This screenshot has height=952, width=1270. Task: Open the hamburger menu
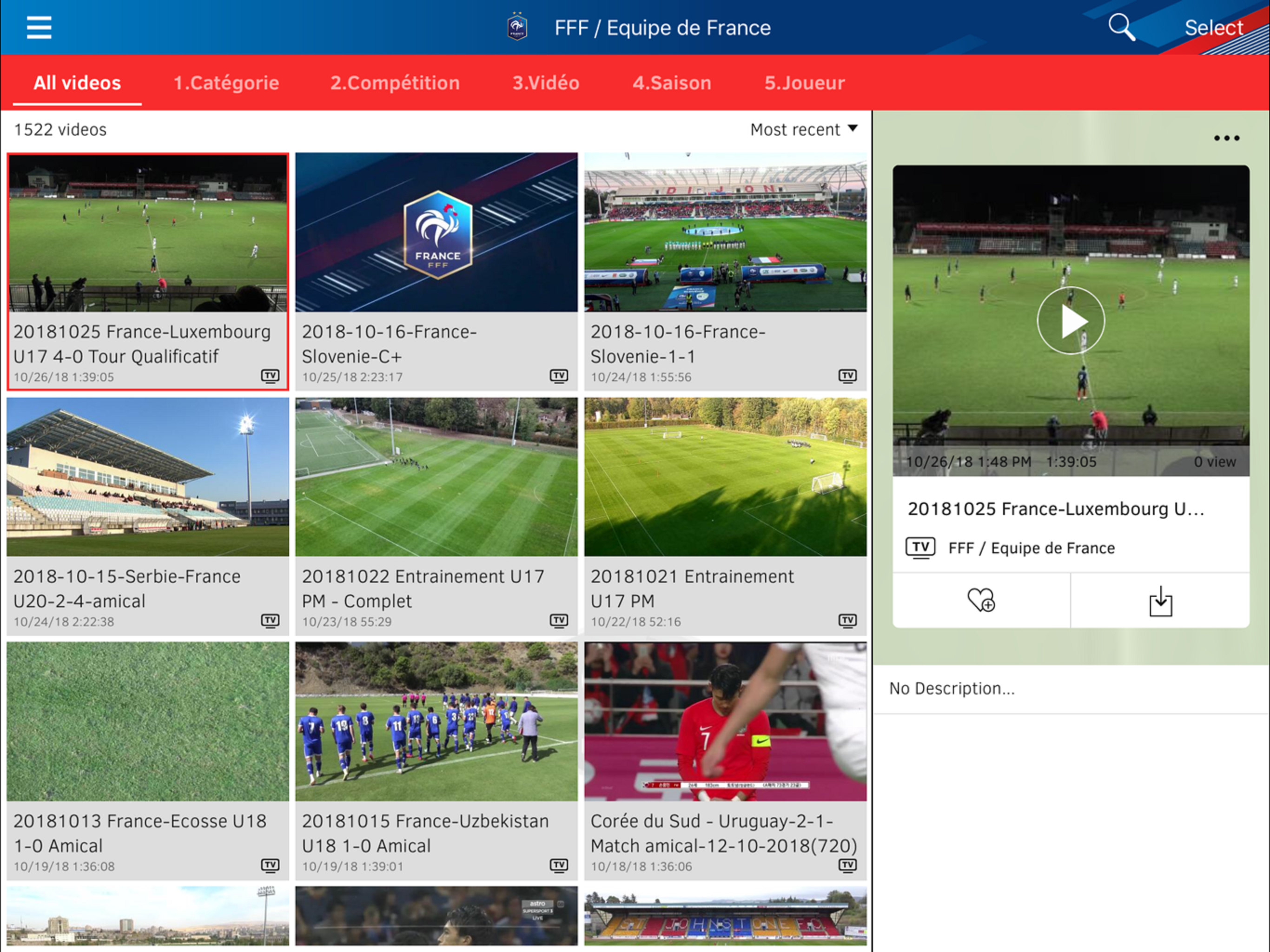[x=39, y=27]
